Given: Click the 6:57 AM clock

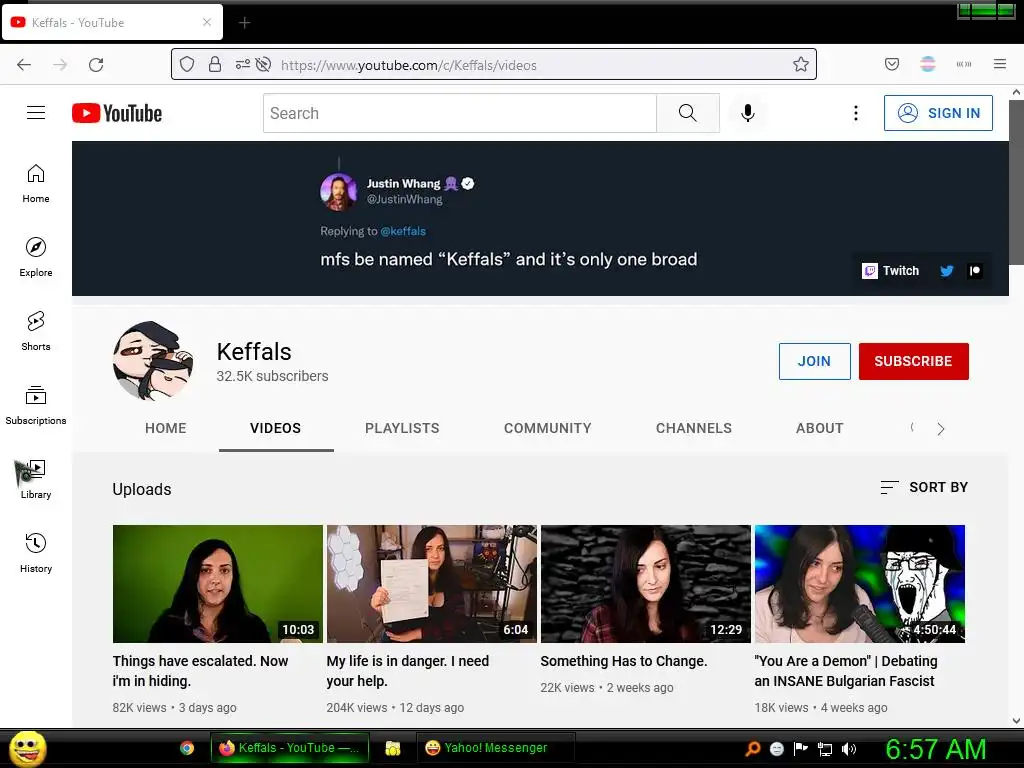Looking at the screenshot, I should 935,749.
